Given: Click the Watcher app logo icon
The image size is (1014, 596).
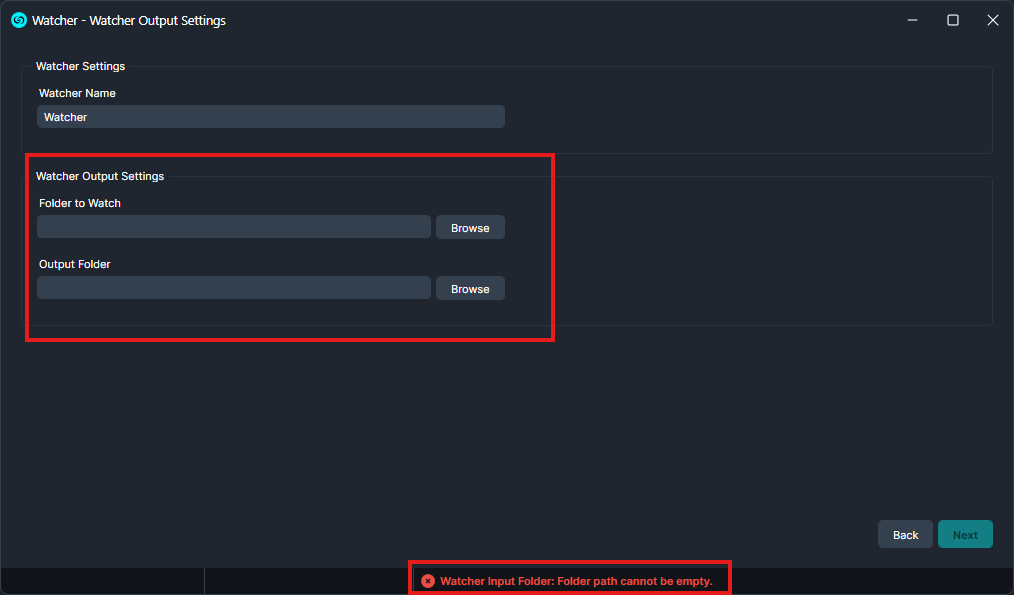Looking at the screenshot, I should tap(18, 20).
